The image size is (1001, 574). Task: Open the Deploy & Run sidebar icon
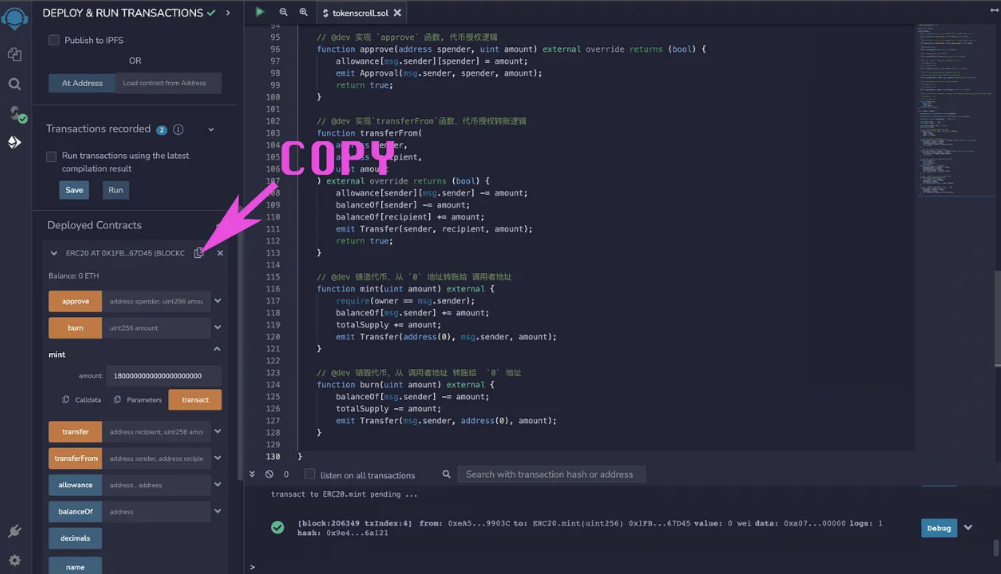point(14,142)
